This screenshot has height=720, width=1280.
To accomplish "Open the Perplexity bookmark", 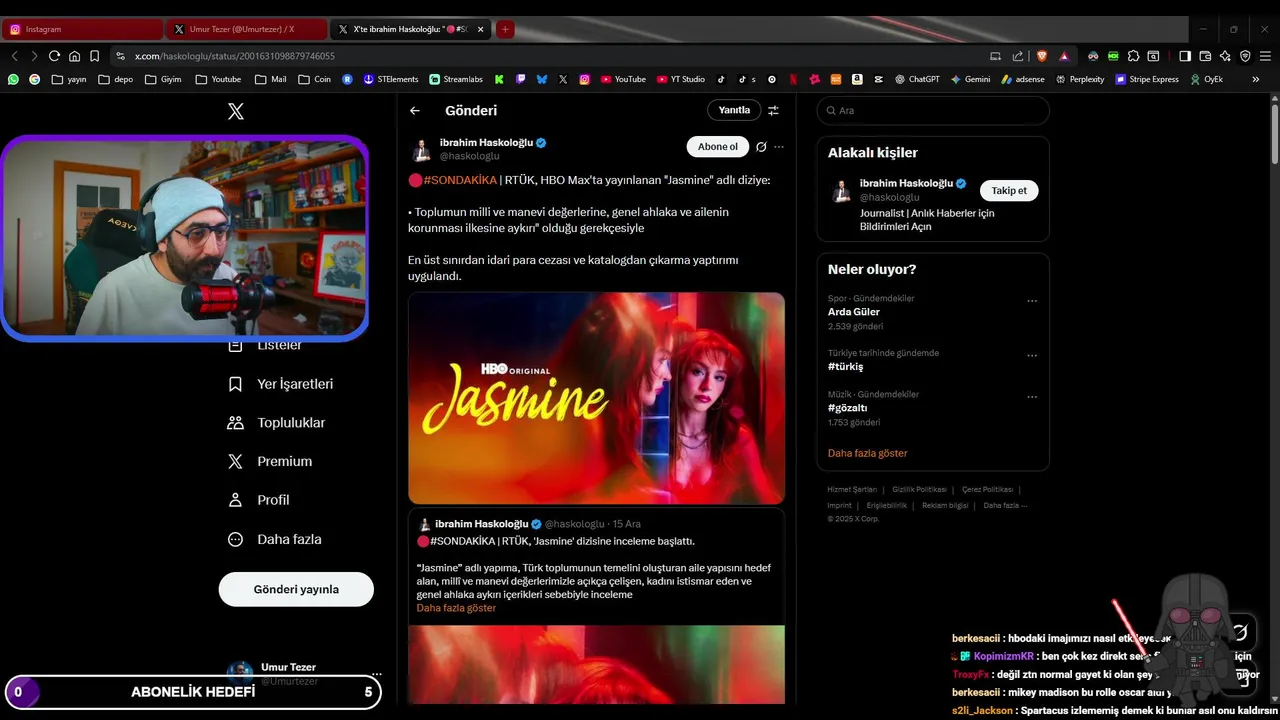I will click(1079, 79).
